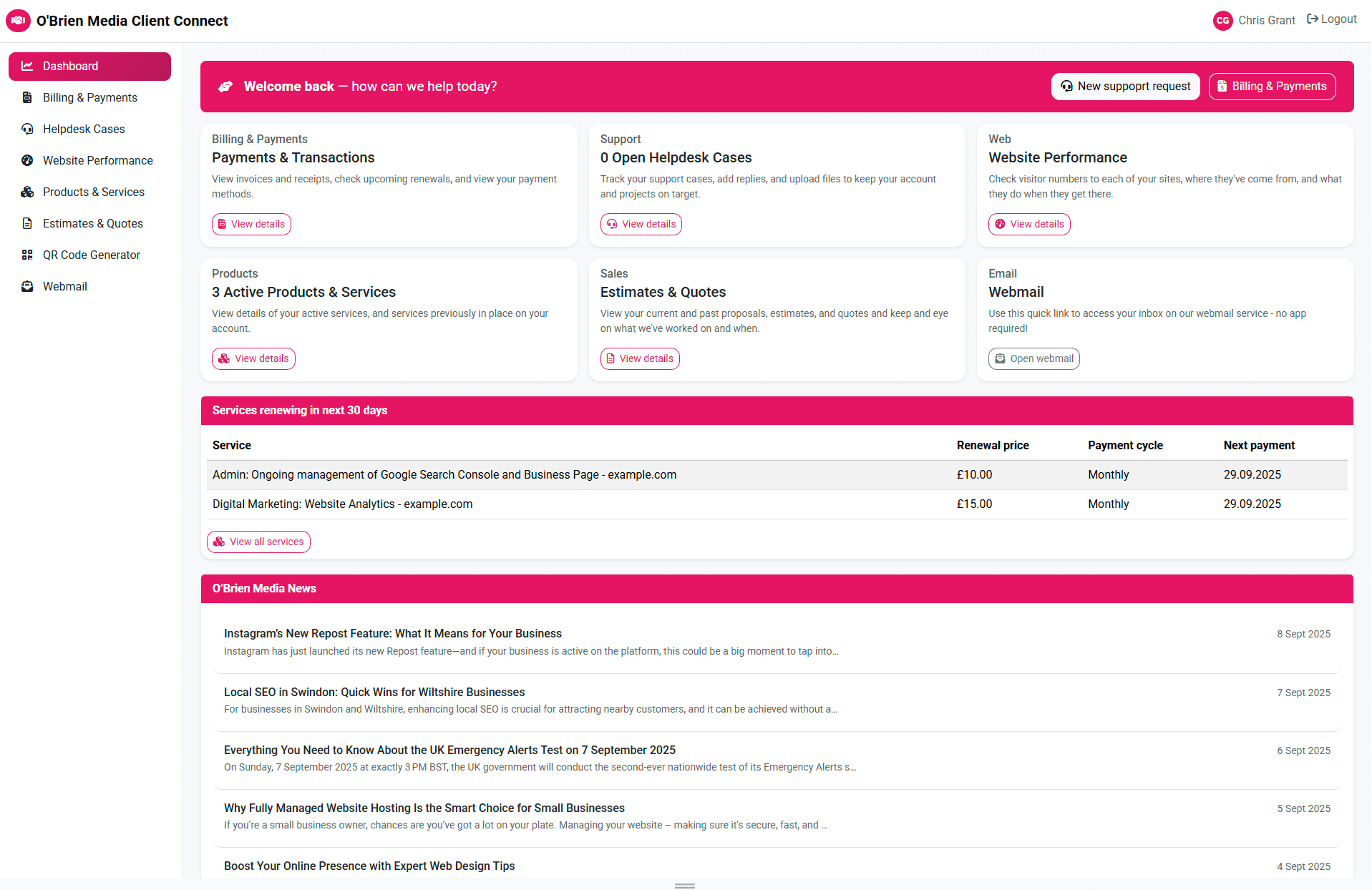Click View all services button
Screen dimensions: 1372x890
[x=258, y=542]
